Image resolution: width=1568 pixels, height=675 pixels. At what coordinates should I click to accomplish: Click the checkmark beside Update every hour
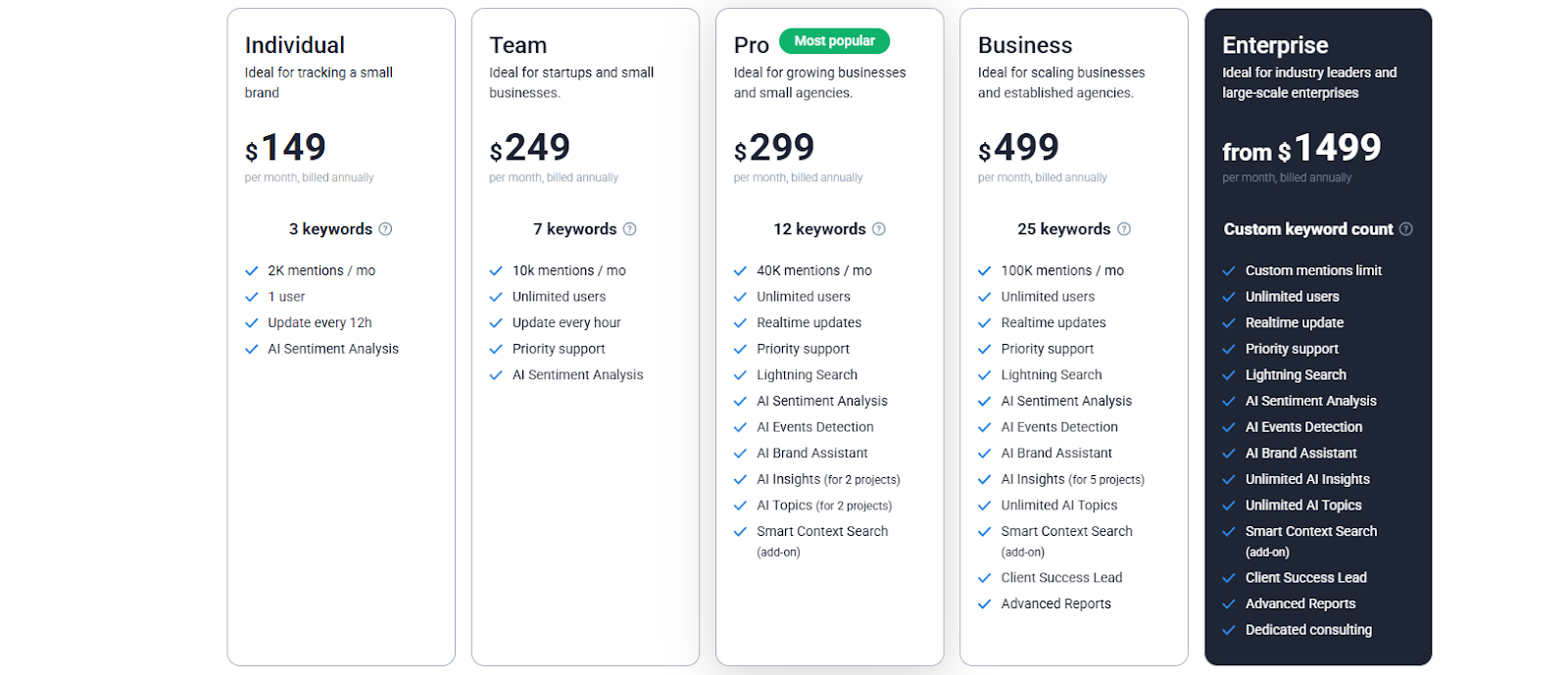pos(496,323)
